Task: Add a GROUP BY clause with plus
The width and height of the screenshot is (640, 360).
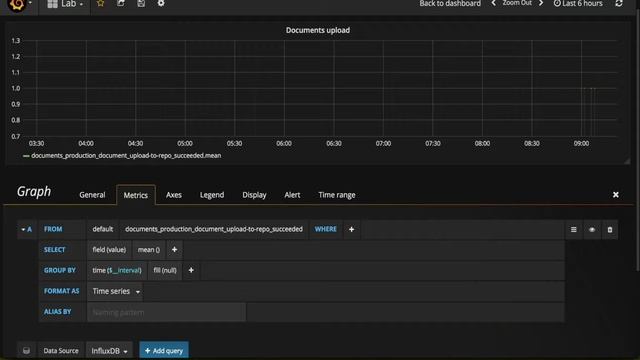Action: coord(191,270)
